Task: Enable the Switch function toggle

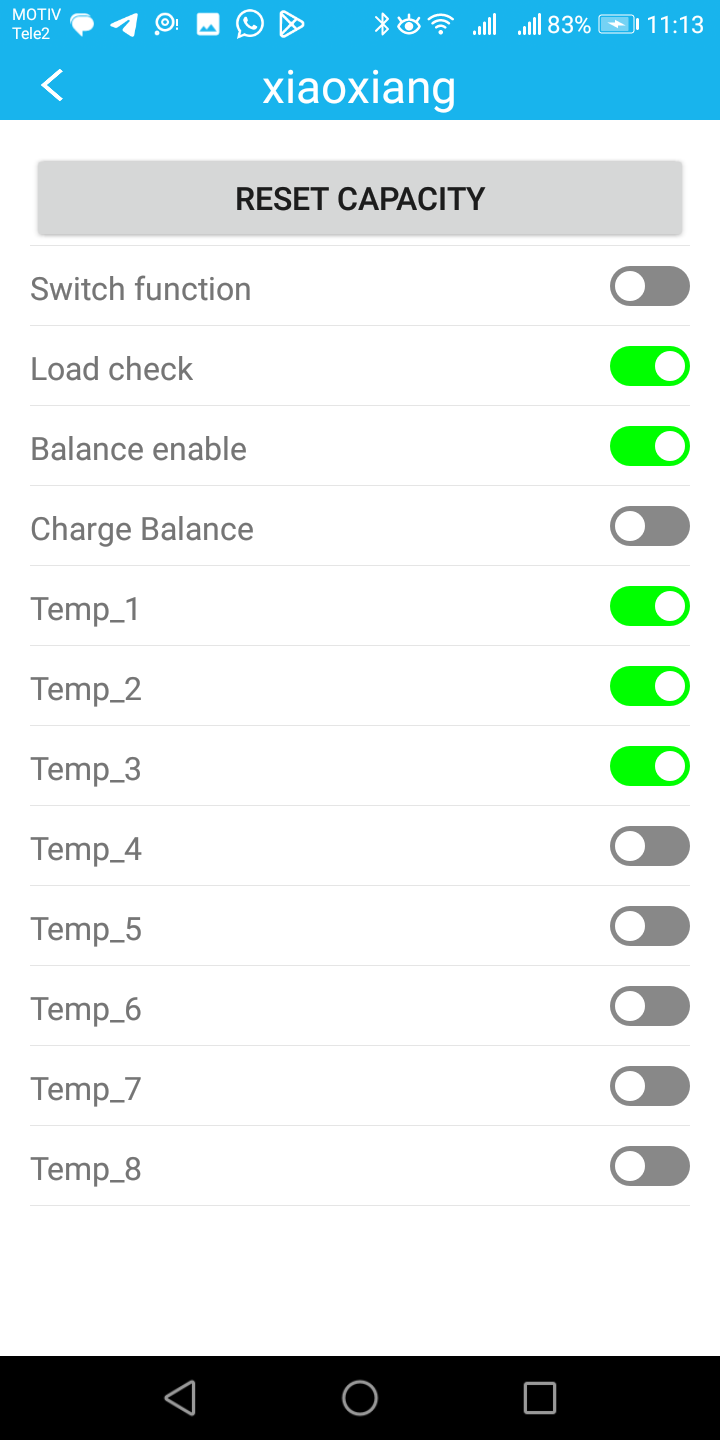Action: (x=650, y=286)
